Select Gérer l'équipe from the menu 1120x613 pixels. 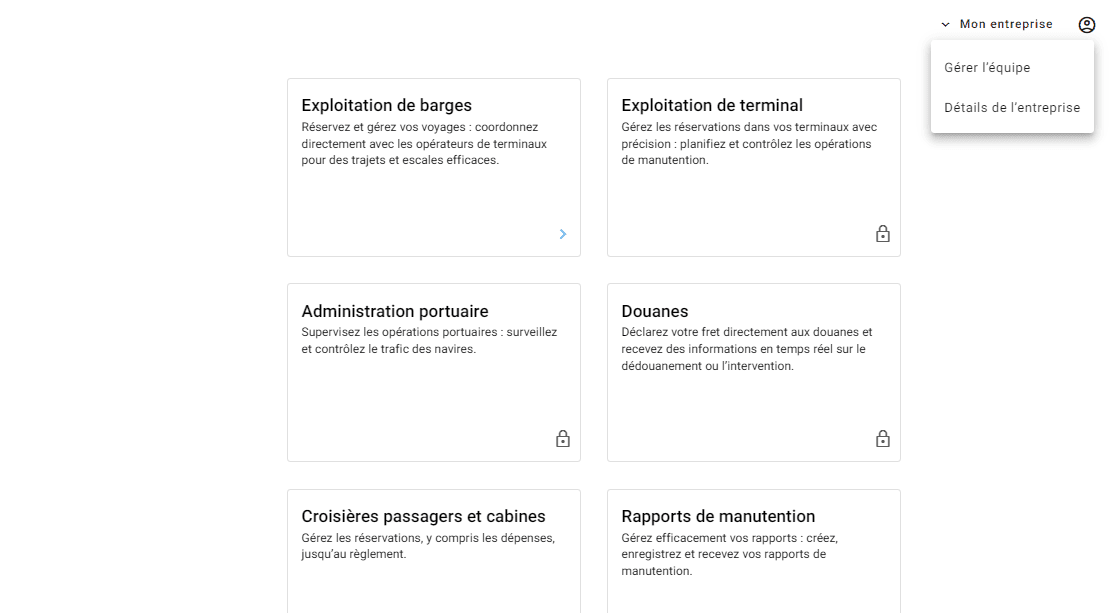pos(1012,67)
